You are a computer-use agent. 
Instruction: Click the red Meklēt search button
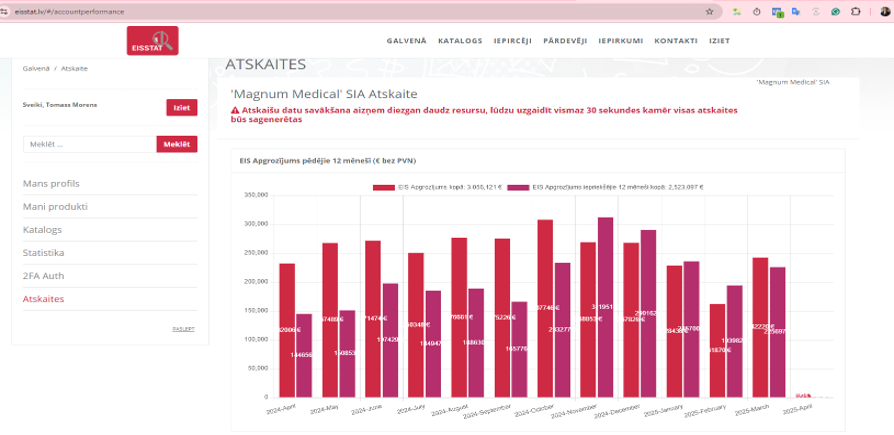(177, 144)
